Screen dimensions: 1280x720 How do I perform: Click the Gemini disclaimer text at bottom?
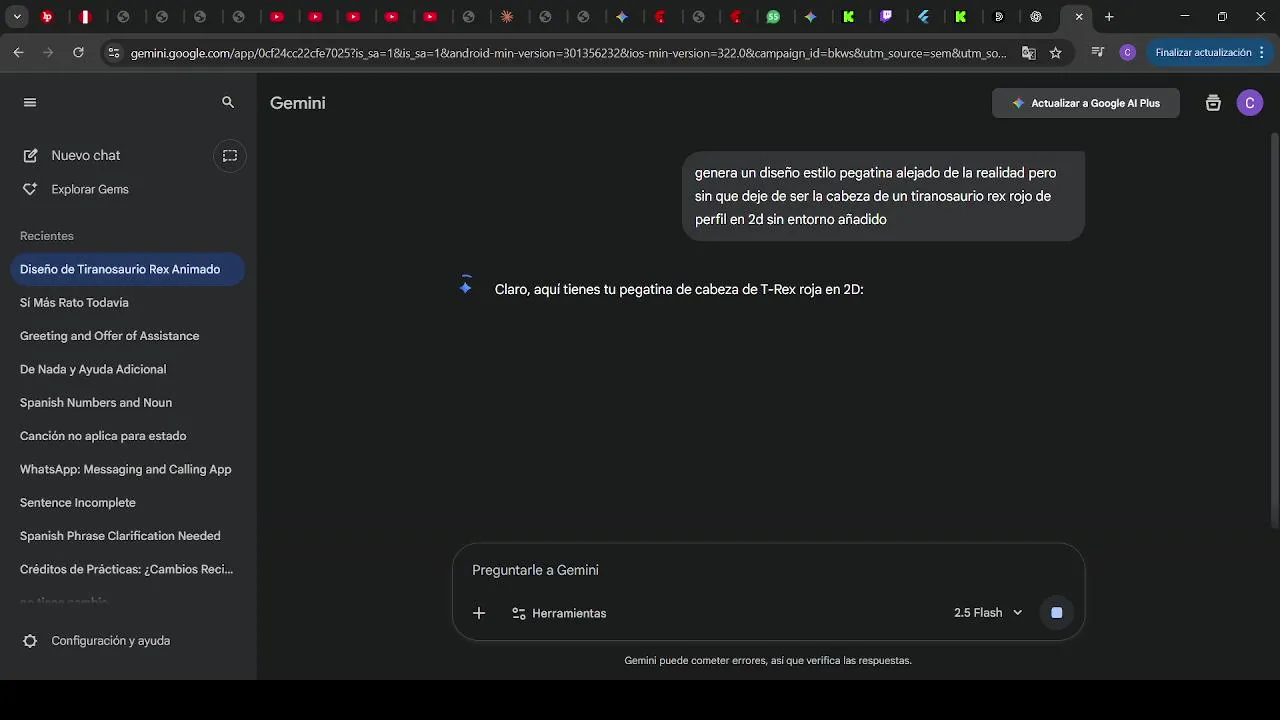pyautogui.click(x=768, y=661)
